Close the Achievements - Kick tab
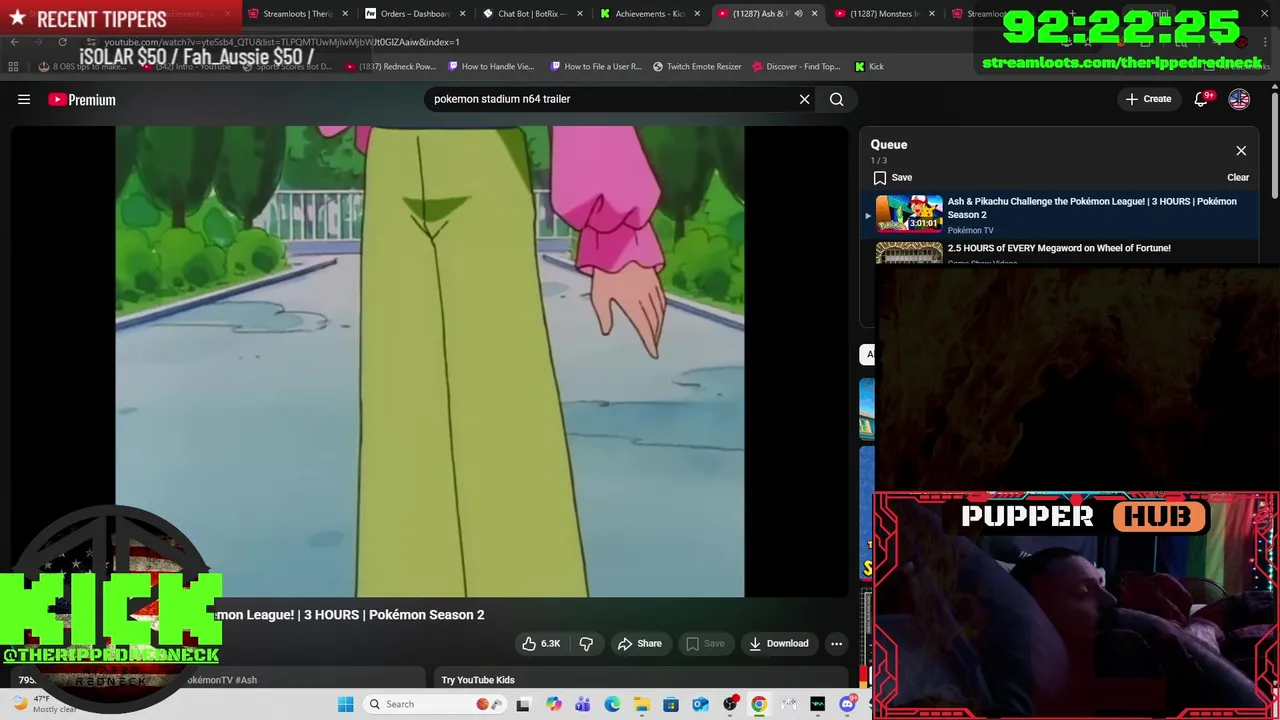The height and width of the screenshot is (720, 1280). click(697, 14)
